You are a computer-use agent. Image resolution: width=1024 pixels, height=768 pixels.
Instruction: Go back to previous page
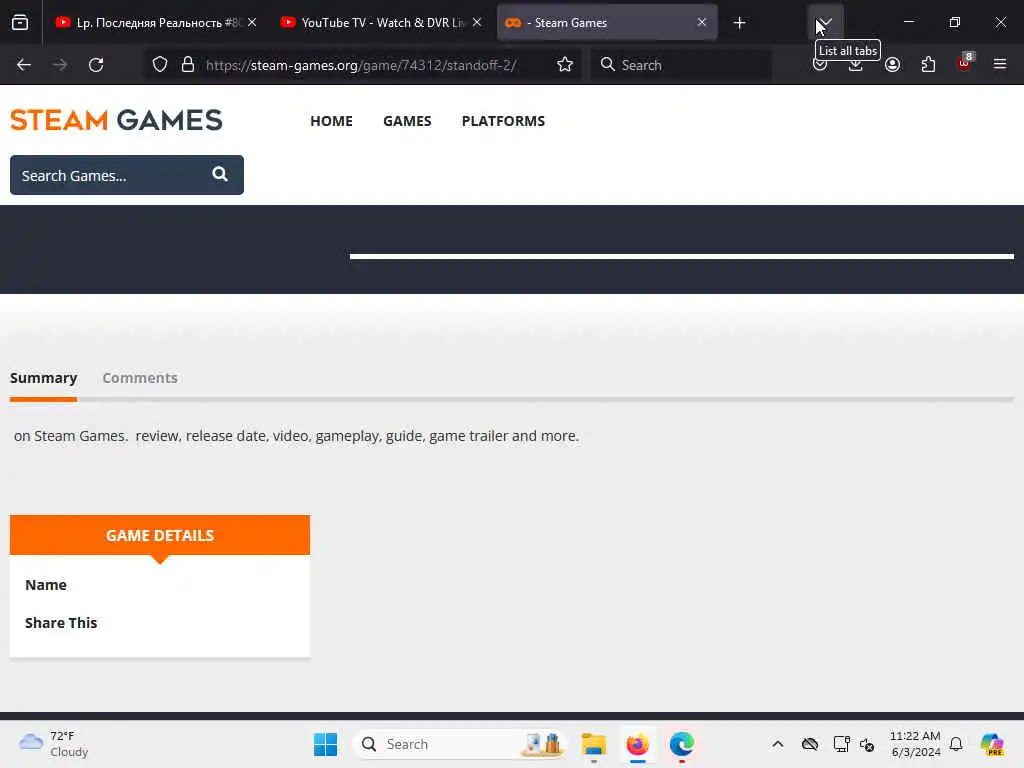(x=24, y=65)
